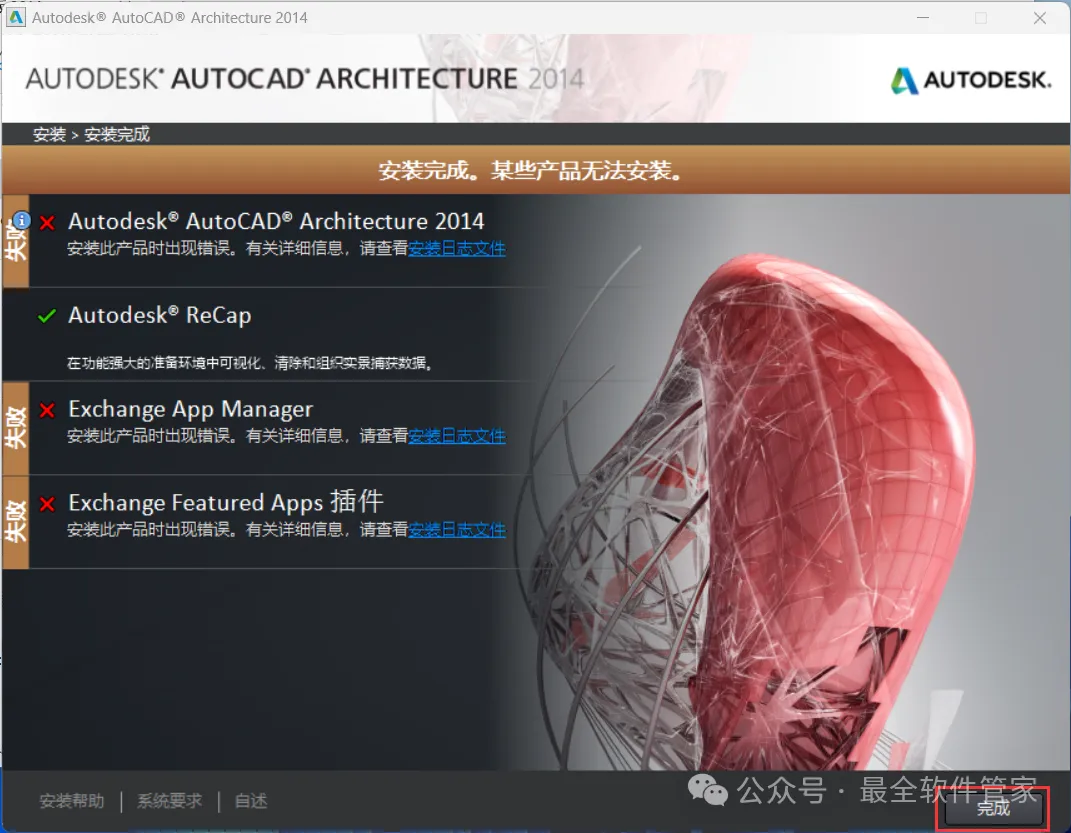Close the installer window
1071x833 pixels.
point(1040,18)
